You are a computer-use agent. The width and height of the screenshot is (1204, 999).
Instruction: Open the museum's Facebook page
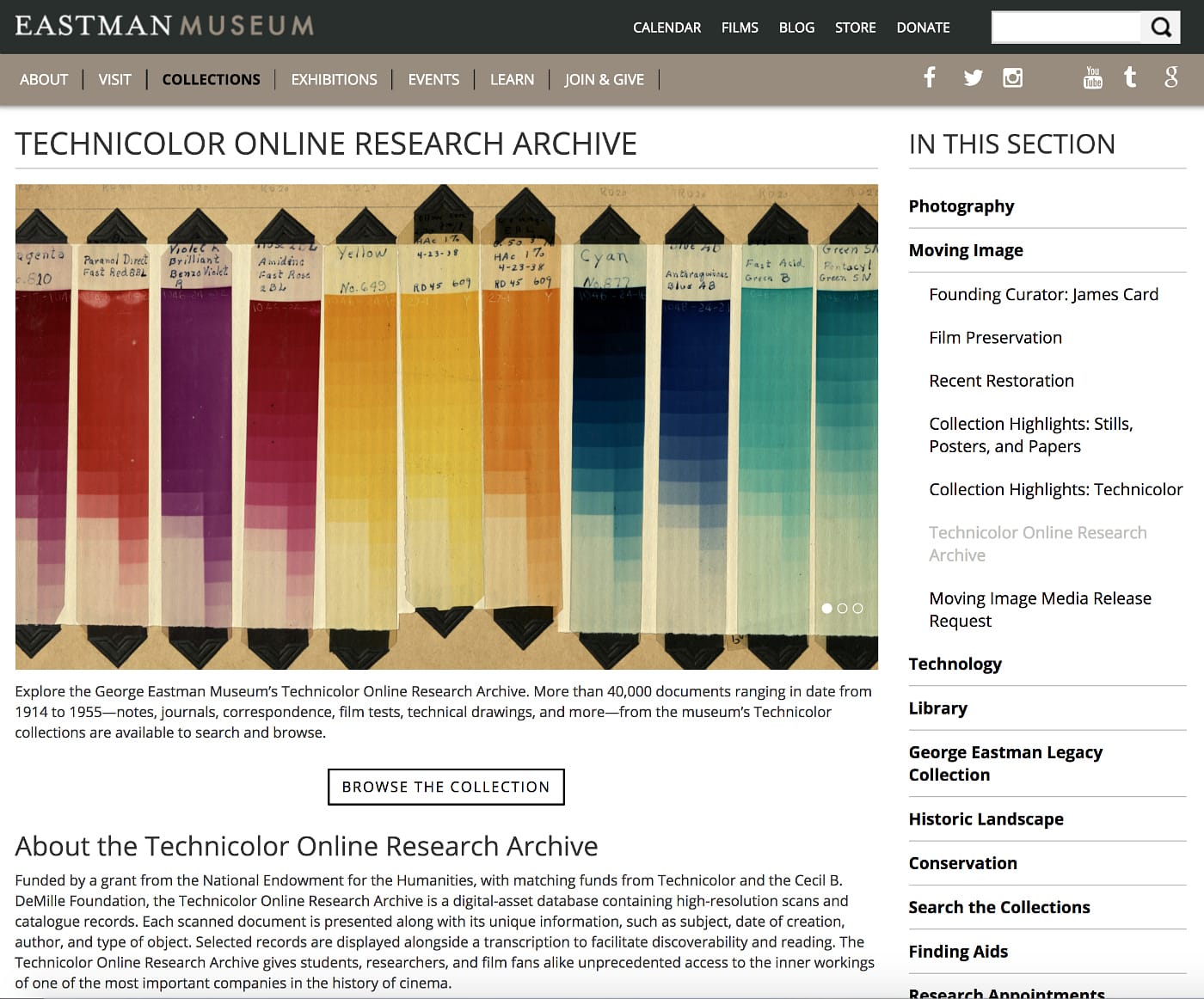[929, 77]
